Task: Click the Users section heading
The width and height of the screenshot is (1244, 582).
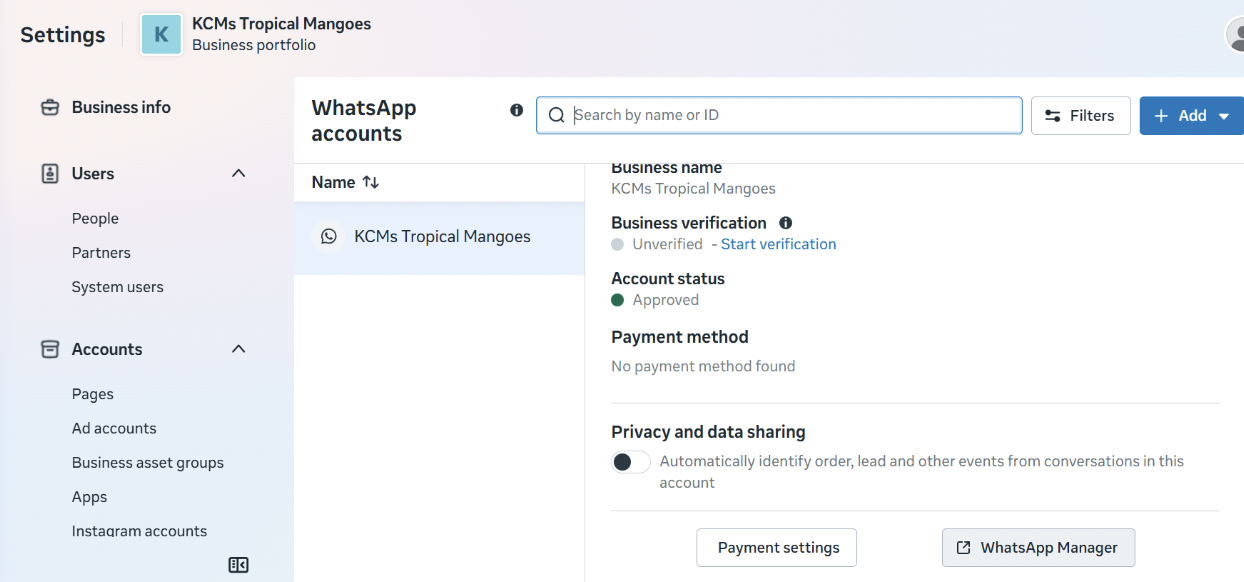Action: point(93,173)
